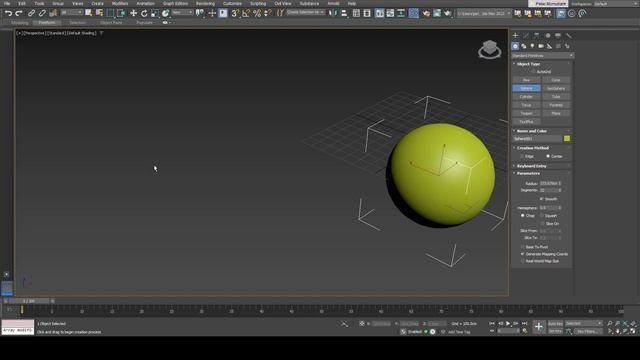Image resolution: width=640 pixels, height=360 pixels.
Task: Click the Box primitive button
Action: [527, 80]
